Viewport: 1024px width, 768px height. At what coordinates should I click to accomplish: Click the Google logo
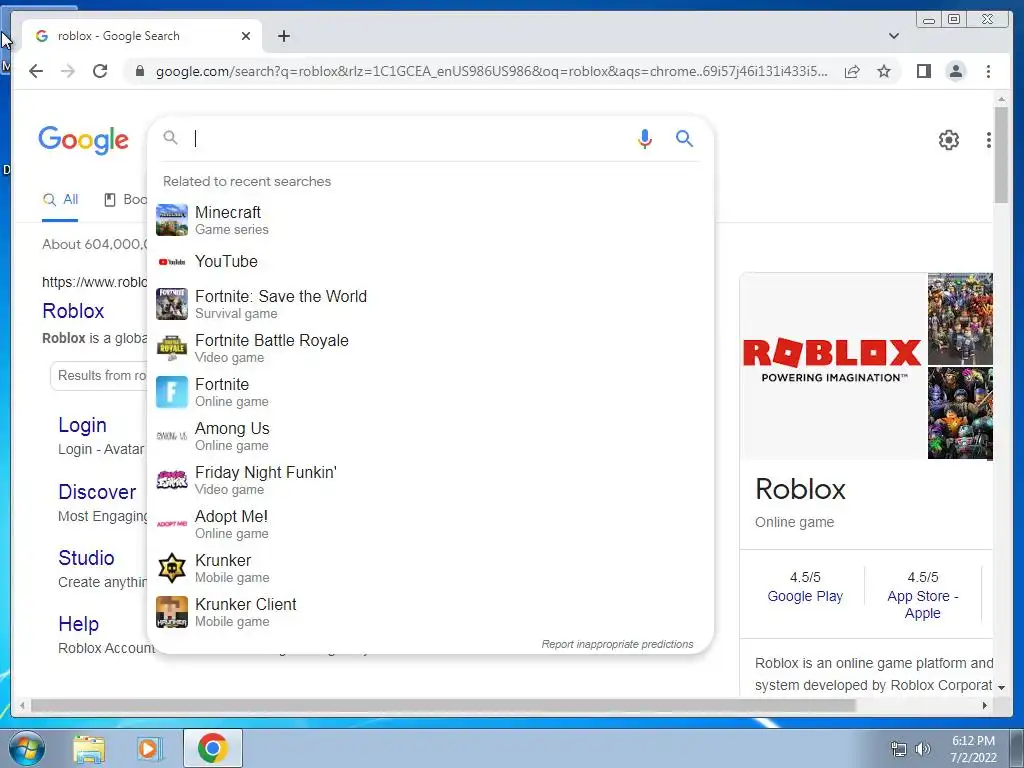click(x=84, y=140)
